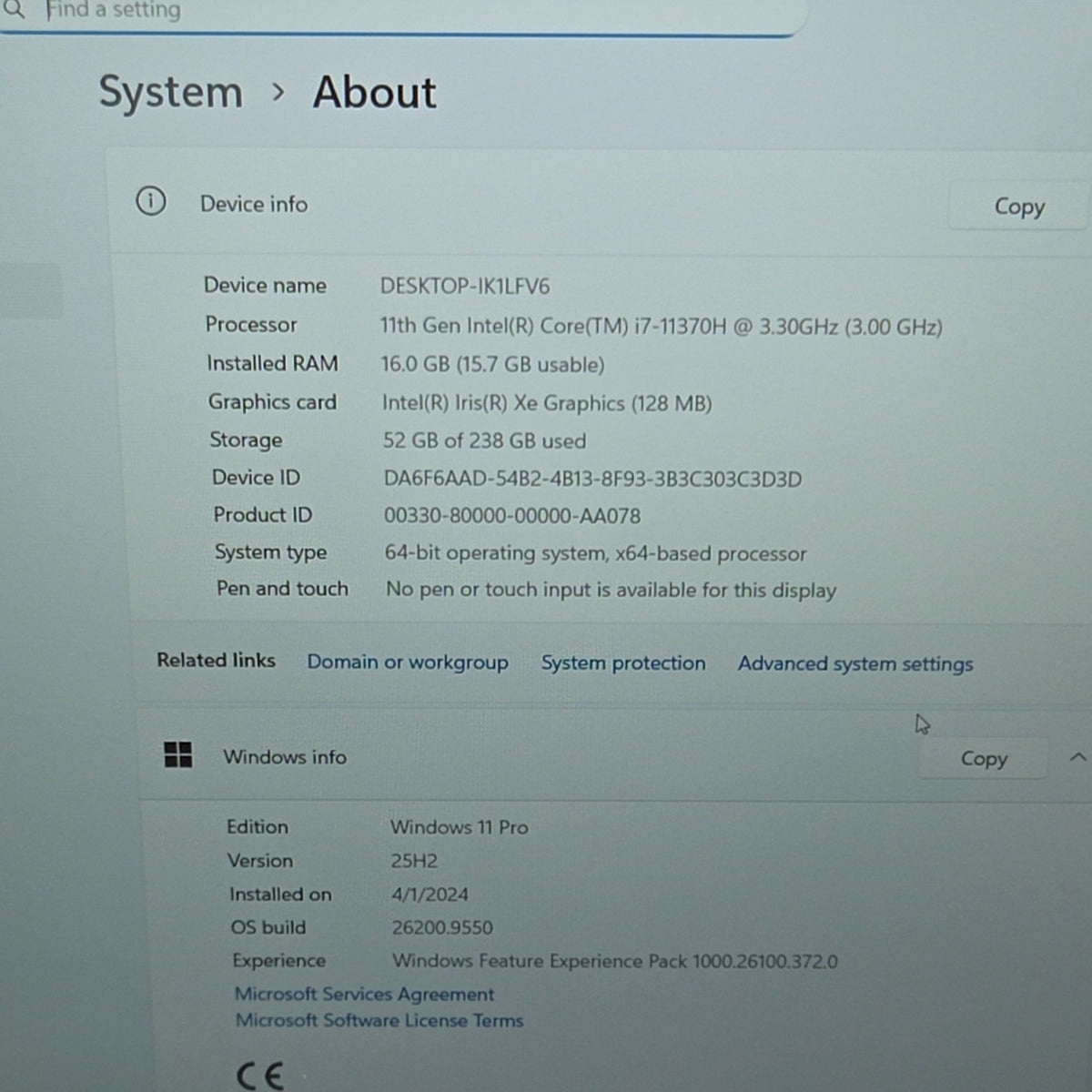Select the highlighted sidebar item on left
Screen dimensions: 1092x1092
pyautogui.click(x=31, y=290)
